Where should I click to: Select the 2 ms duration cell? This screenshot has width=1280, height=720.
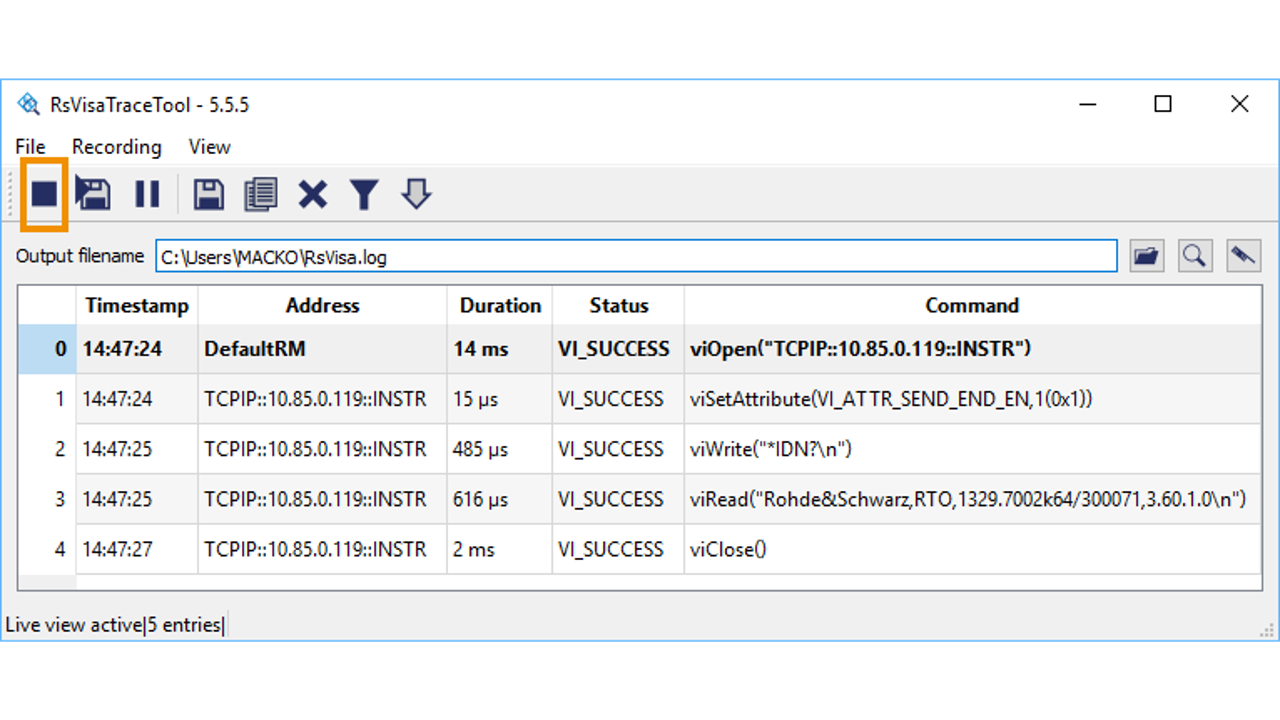(500, 549)
